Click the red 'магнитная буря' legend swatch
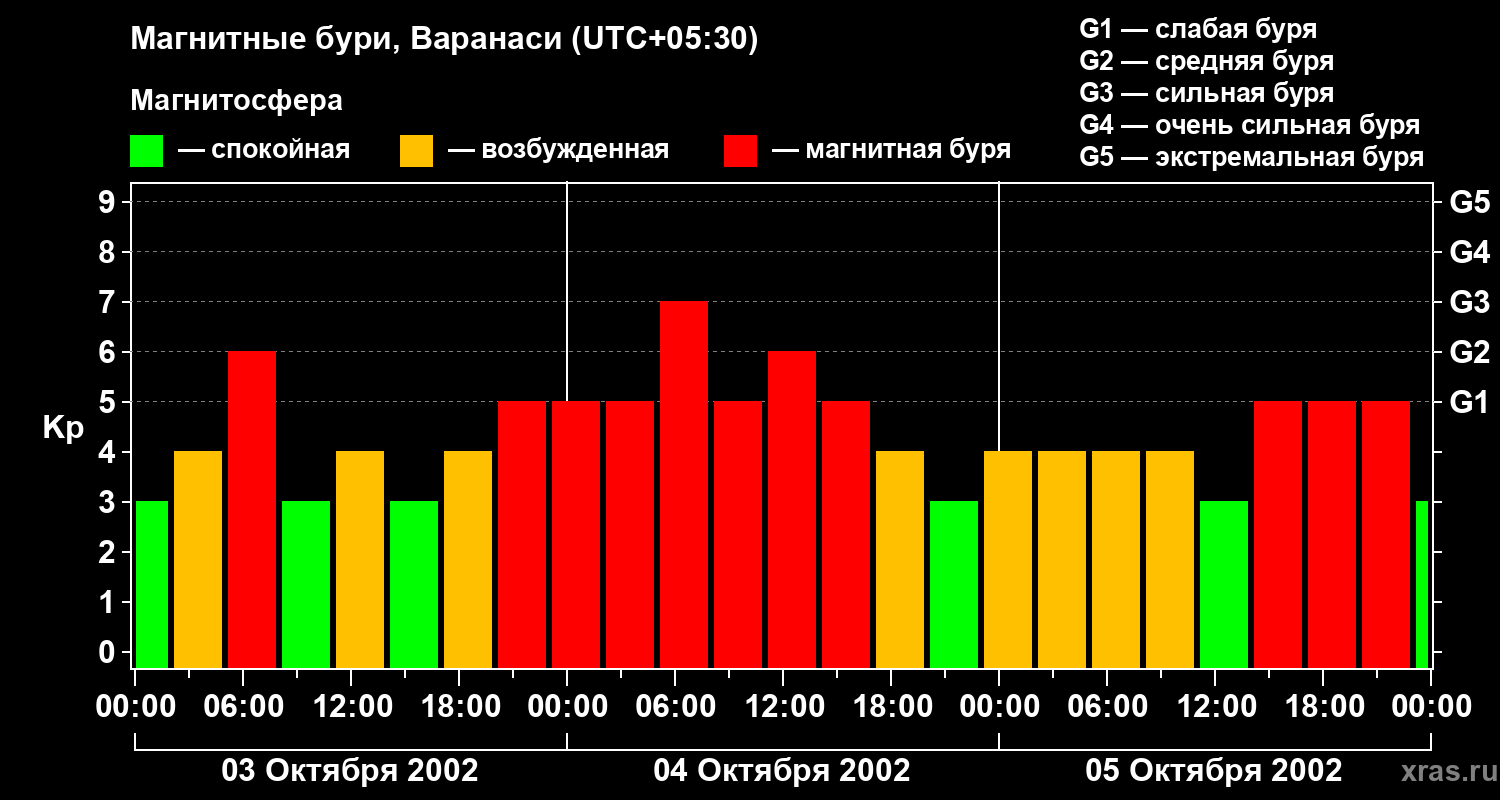Viewport: 1500px width, 800px height. click(740, 151)
